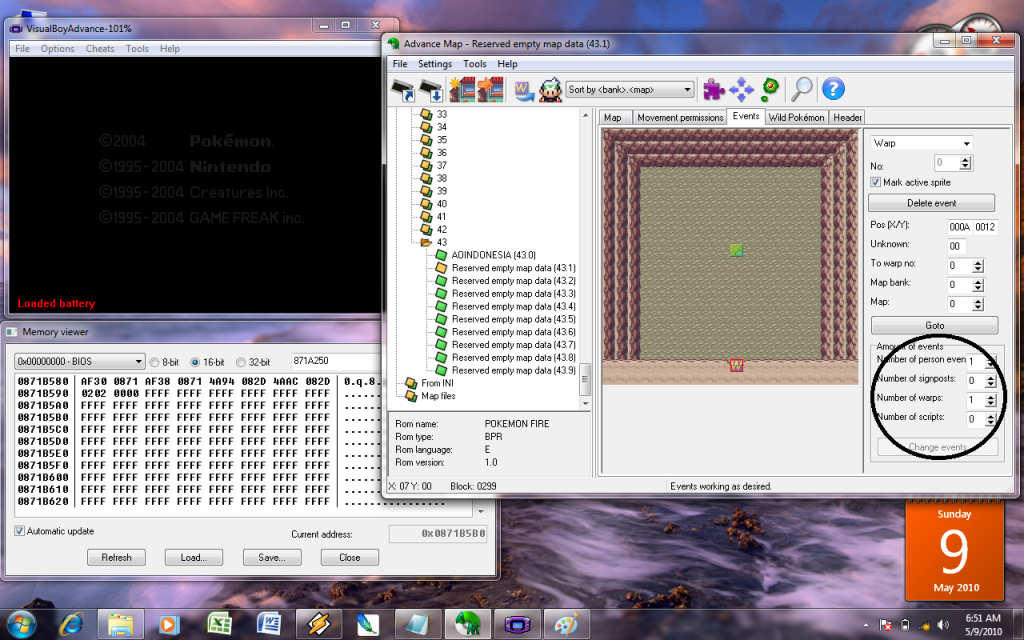Click the Delete event button

(x=931, y=203)
